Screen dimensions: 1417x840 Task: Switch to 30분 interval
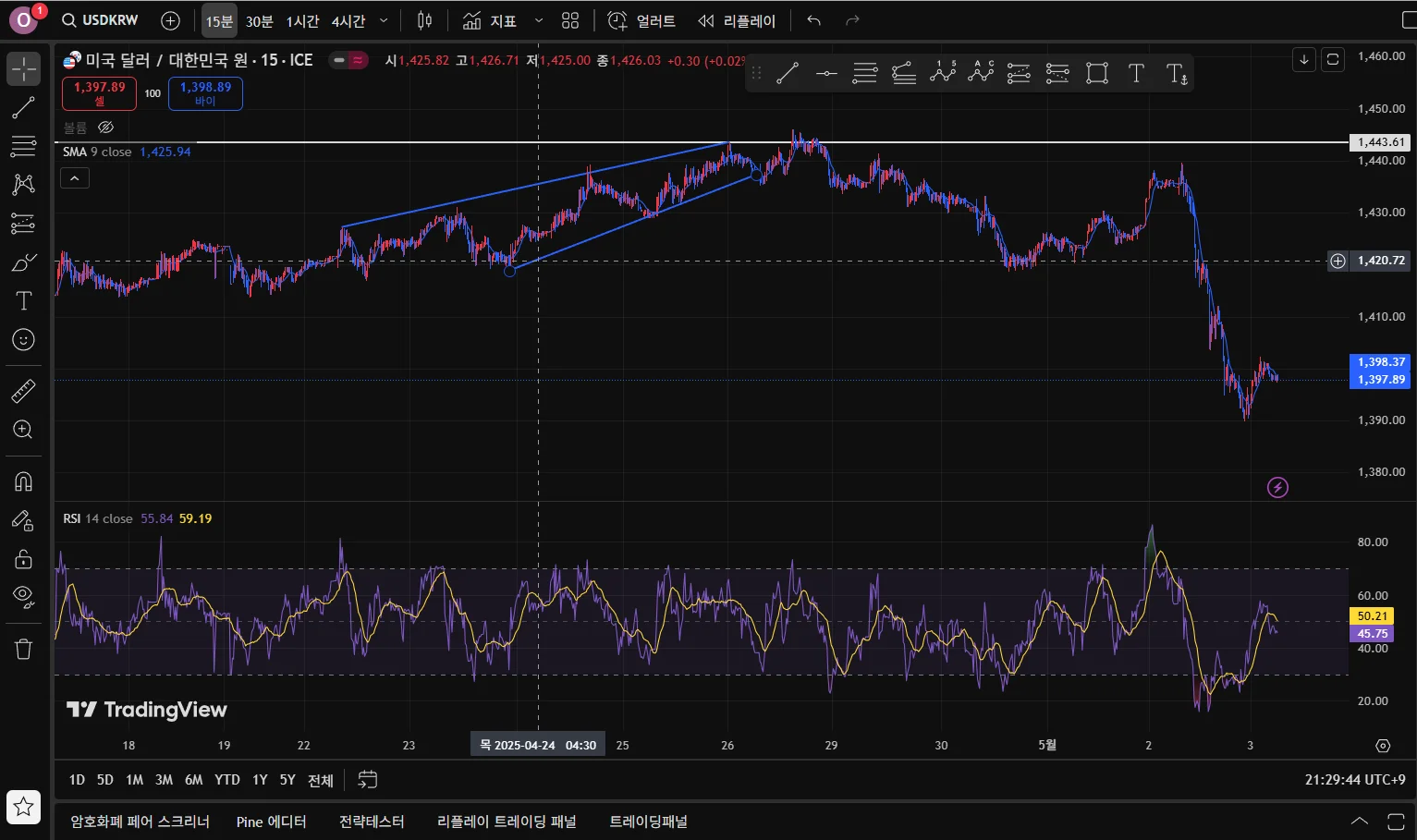(260, 20)
